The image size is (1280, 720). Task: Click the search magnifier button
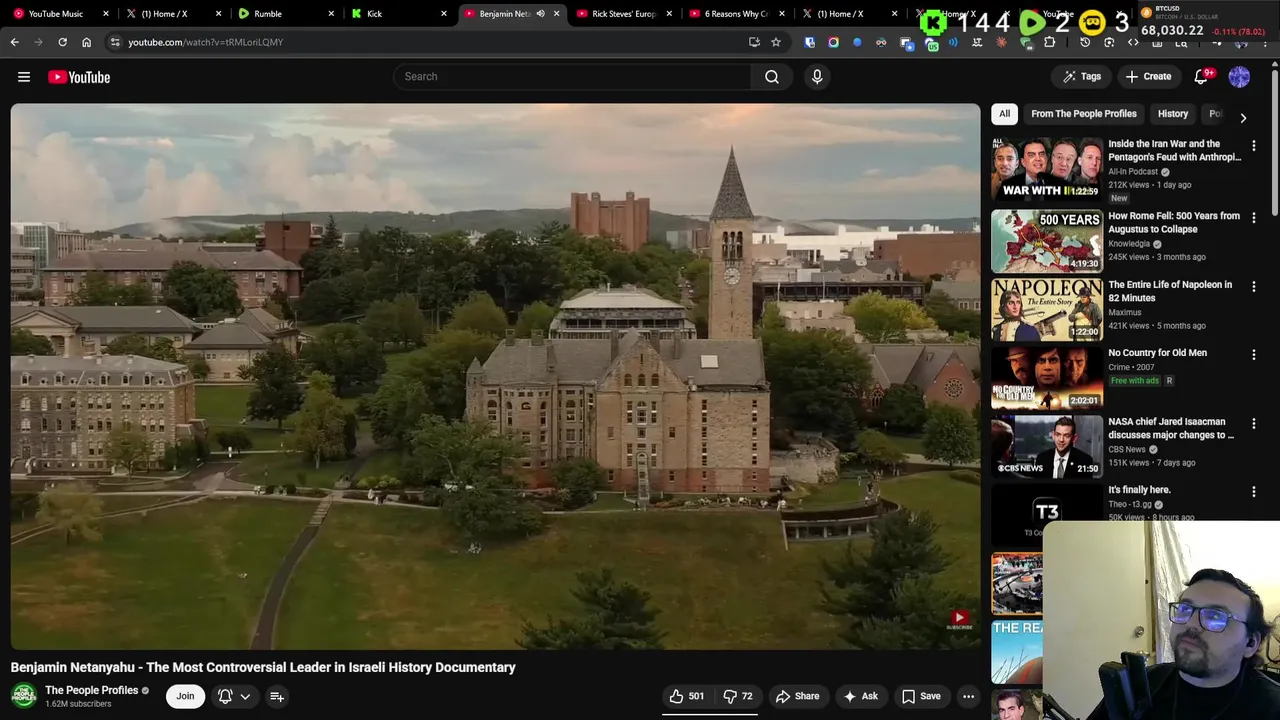point(772,77)
